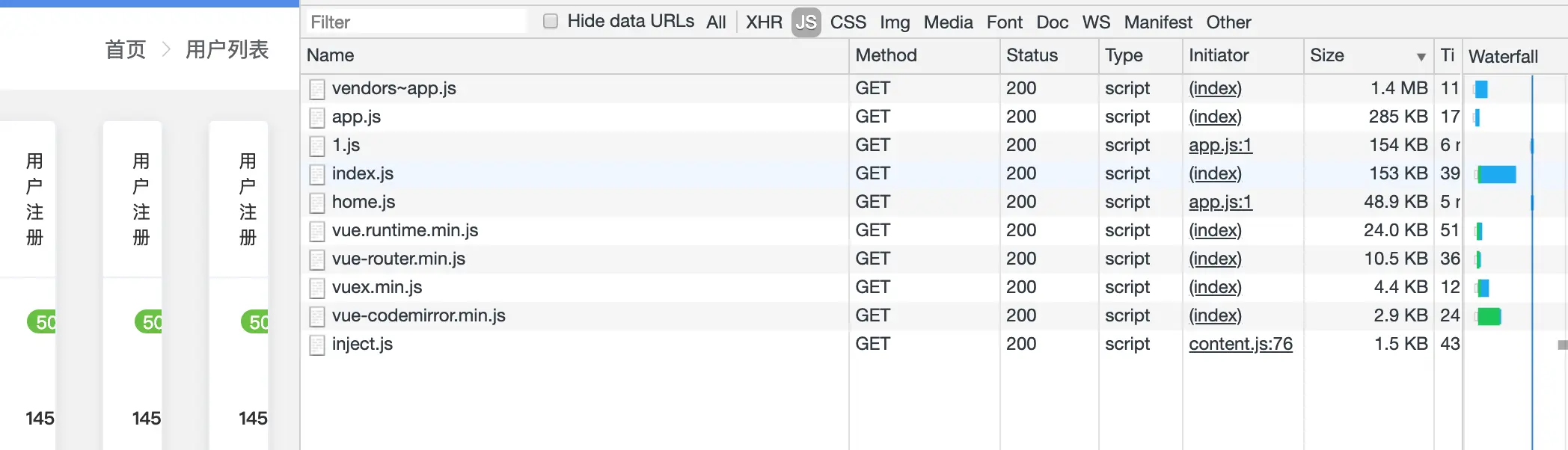
Task: Click the breadcrumb chevron after 首页
Action: coord(166,50)
